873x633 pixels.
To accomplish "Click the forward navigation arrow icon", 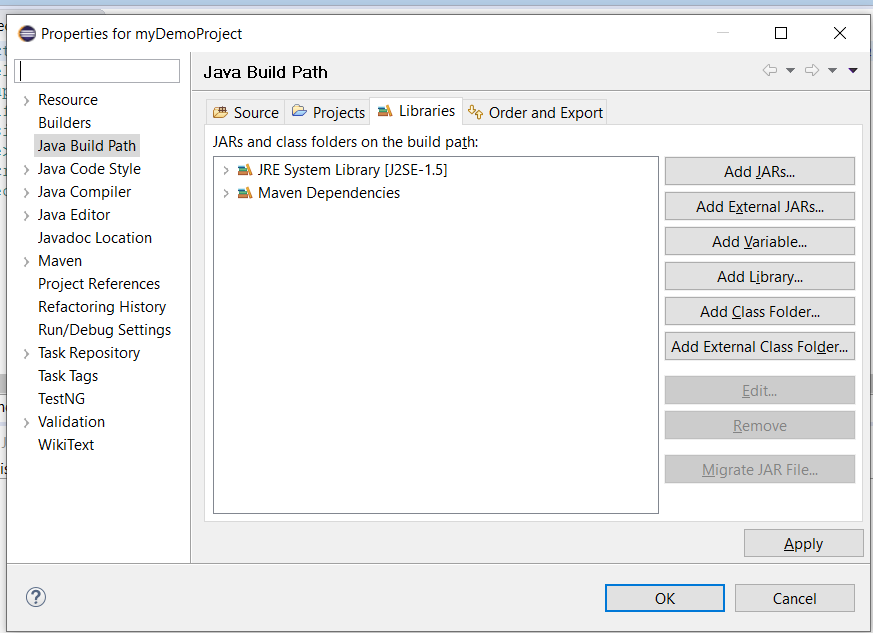I will point(812,71).
